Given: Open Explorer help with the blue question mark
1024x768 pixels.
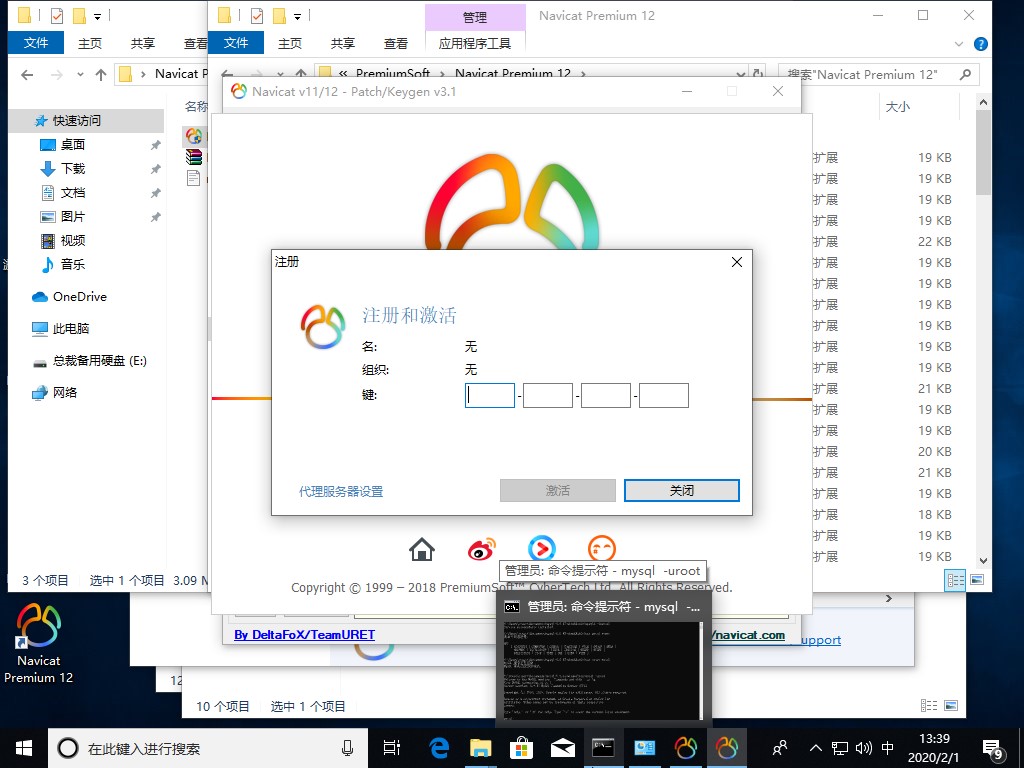Looking at the screenshot, I should point(980,44).
